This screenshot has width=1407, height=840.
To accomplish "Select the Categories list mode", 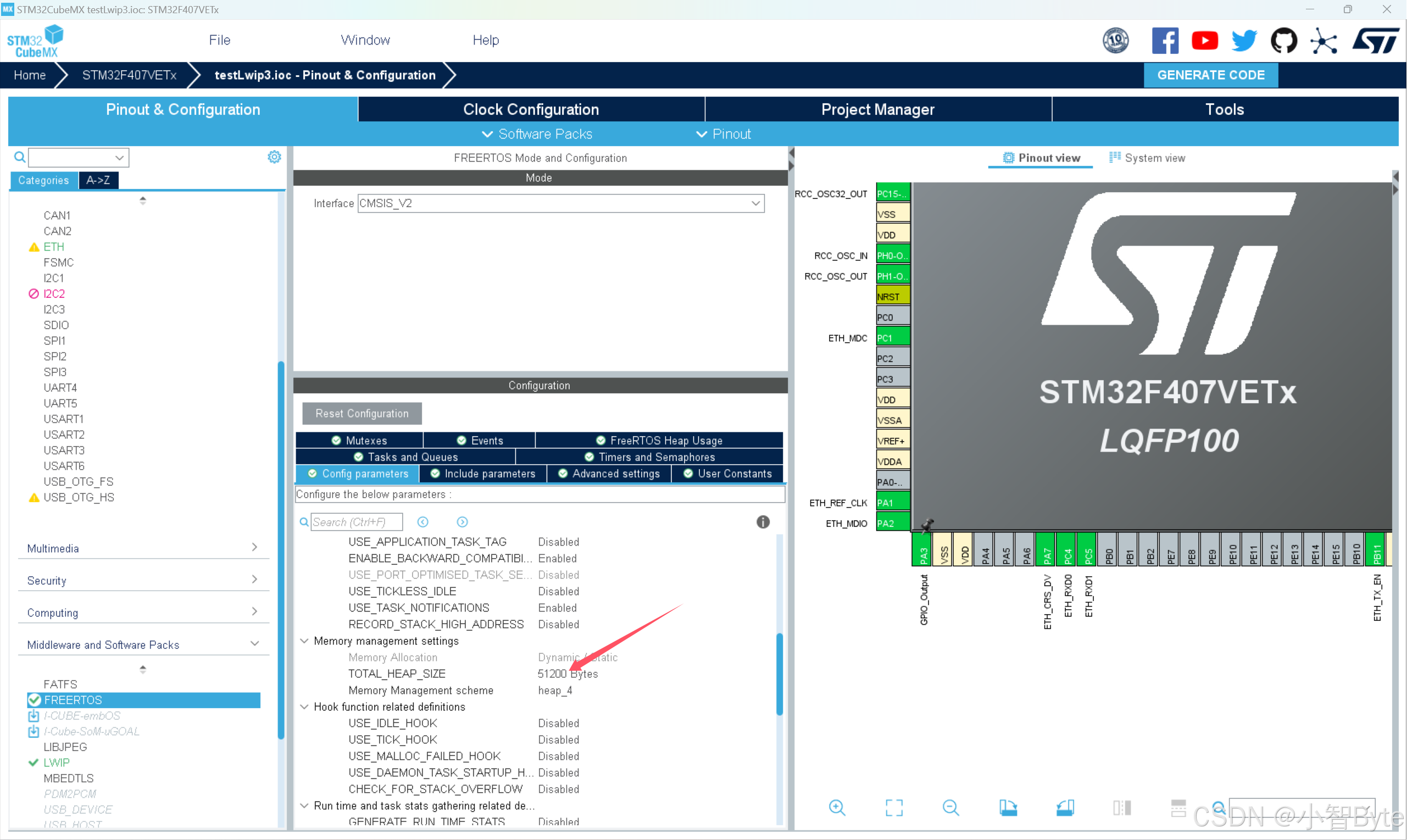I will [x=43, y=181].
